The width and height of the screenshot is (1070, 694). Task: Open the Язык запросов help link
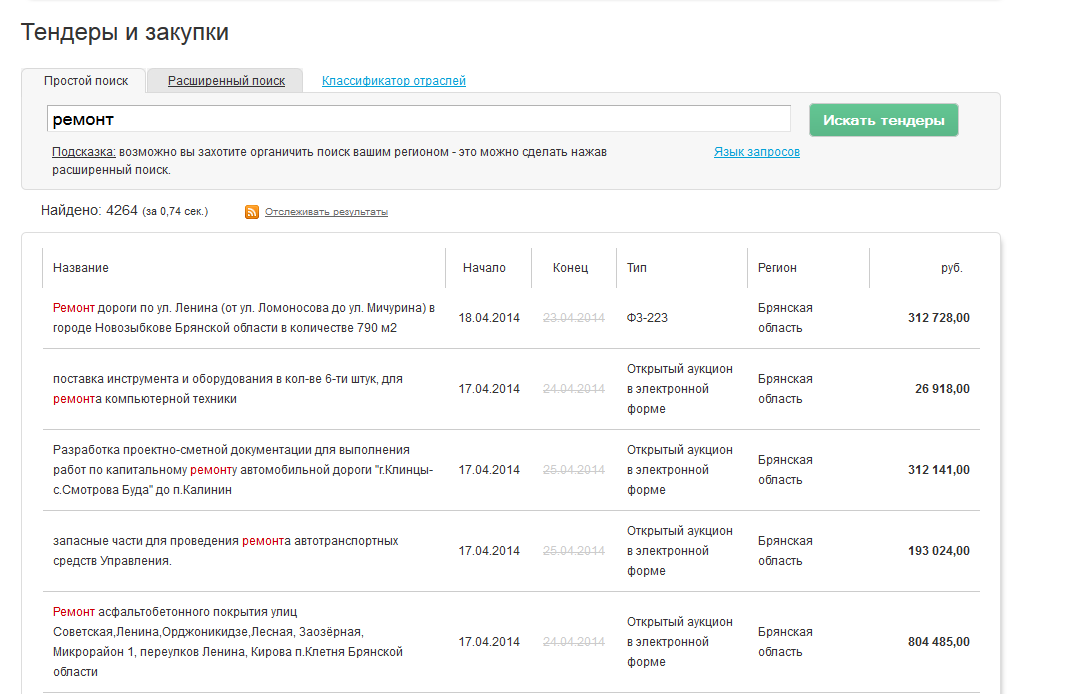click(756, 152)
